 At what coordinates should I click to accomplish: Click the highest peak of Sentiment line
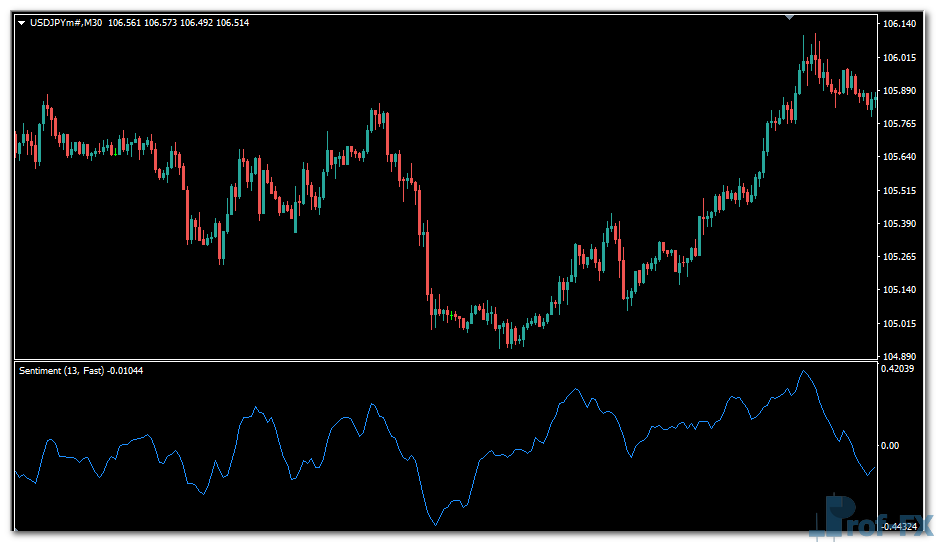[803, 372]
